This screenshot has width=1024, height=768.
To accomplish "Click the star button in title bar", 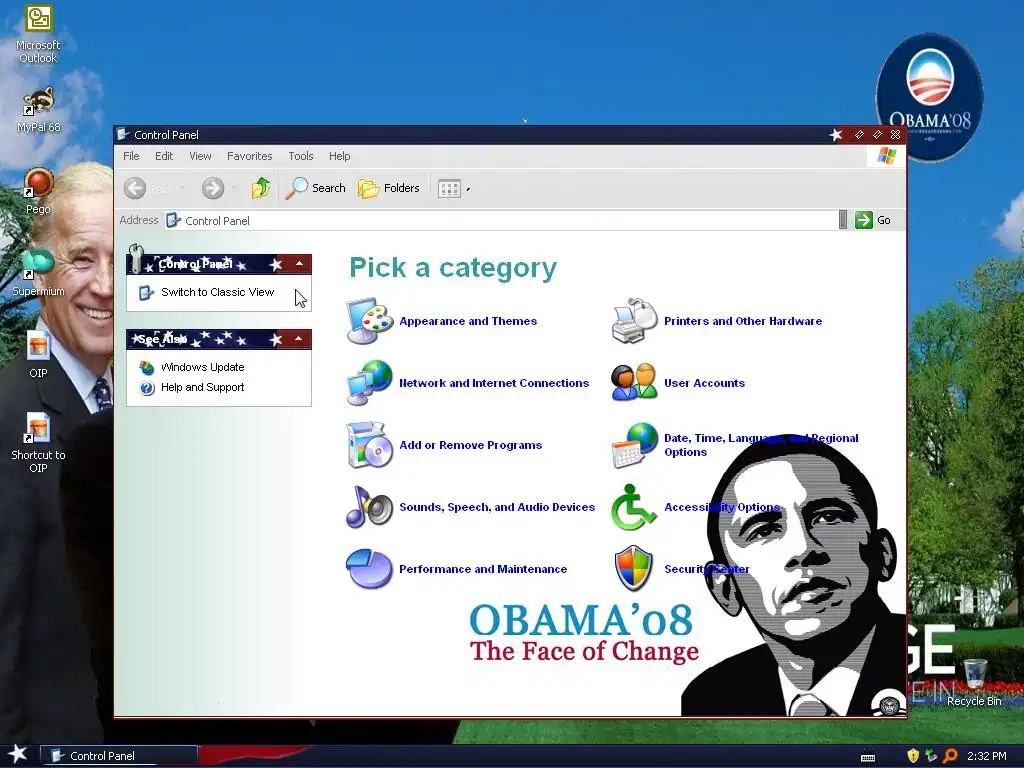I will (x=835, y=135).
